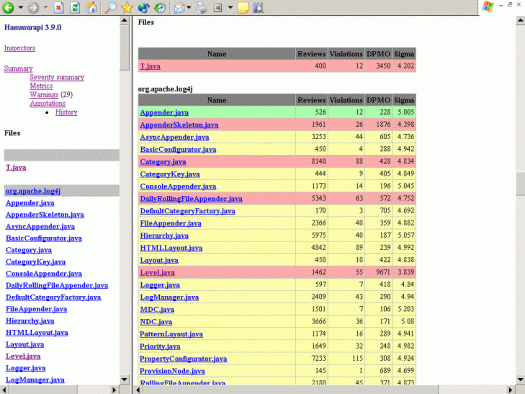The height and width of the screenshot is (394, 525).
Task: Open BasicConfigurator.java in the left navigation pane
Action: coord(44,238)
